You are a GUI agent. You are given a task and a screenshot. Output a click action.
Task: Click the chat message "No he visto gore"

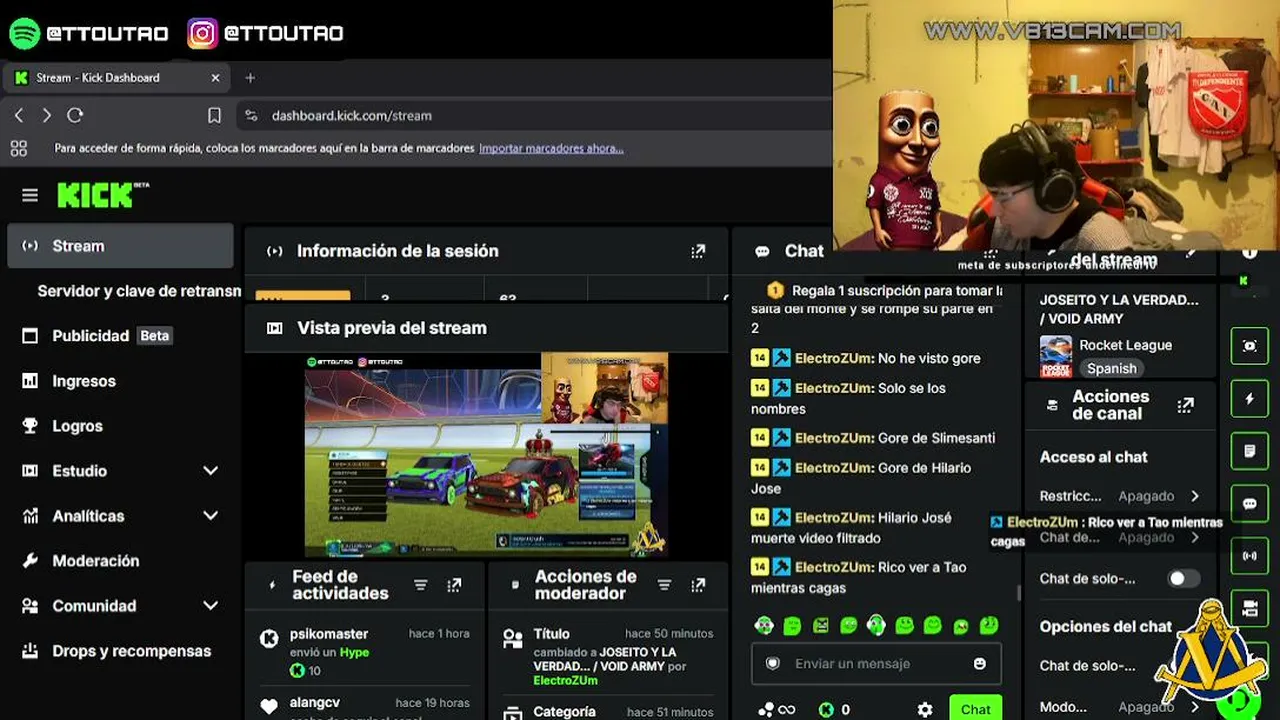929,358
